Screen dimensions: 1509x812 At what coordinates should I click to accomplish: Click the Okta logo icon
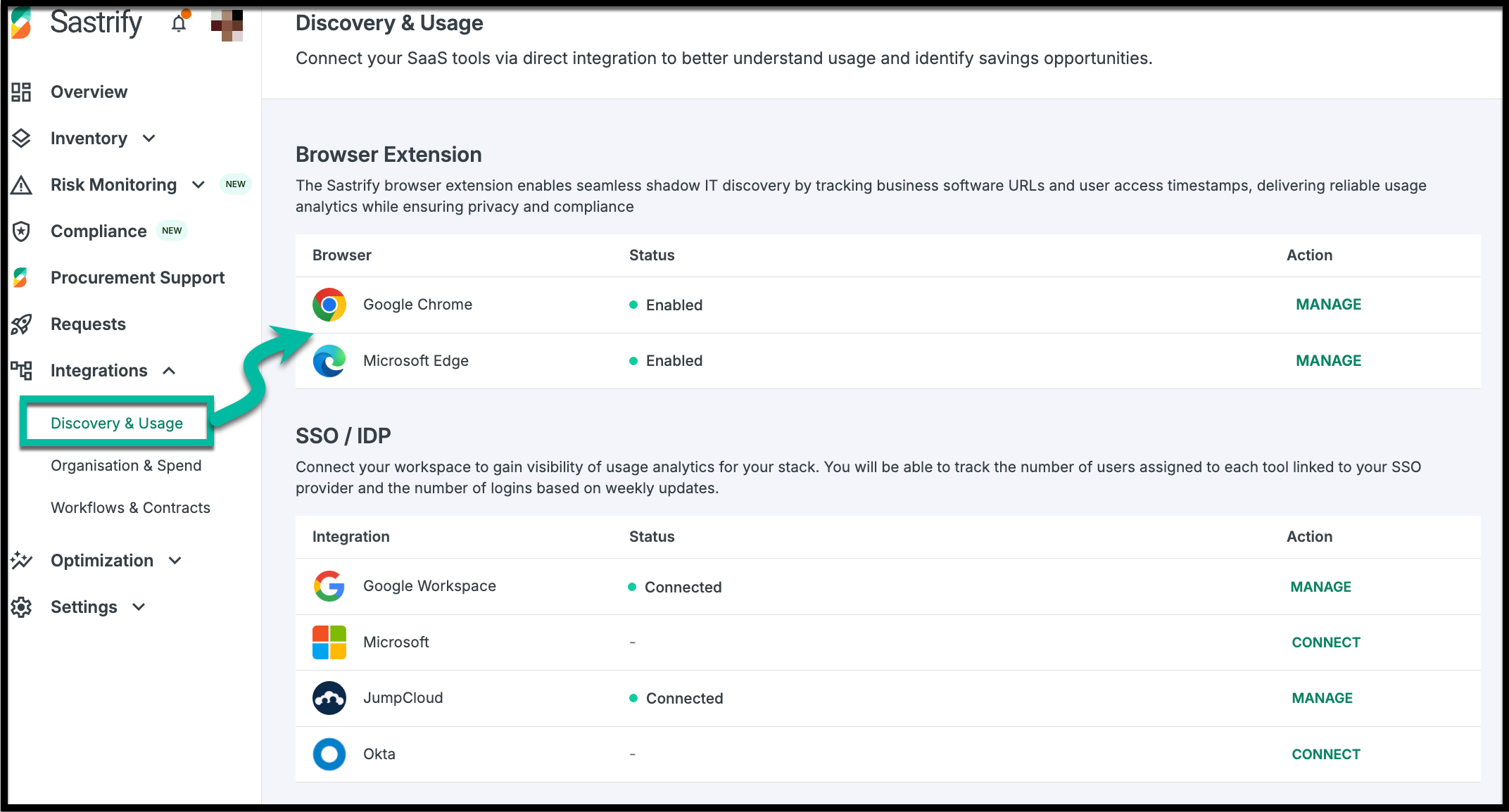pyautogui.click(x=329, y=754)
